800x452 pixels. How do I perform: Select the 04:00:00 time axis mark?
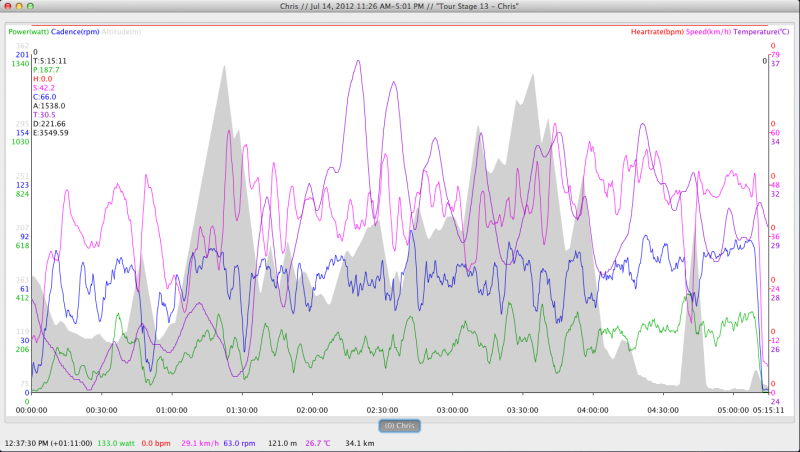click(593, 409)
